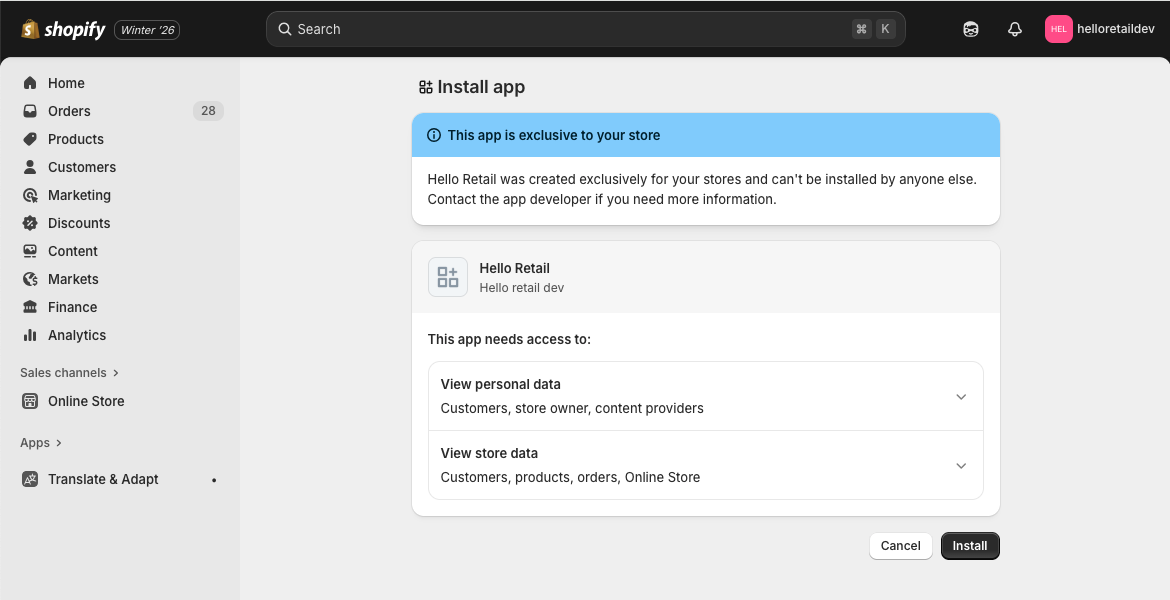Viewport: 1170px width, 600px height.
Task: Click the Translate & Adapt app icon
Action: (30, 479)
